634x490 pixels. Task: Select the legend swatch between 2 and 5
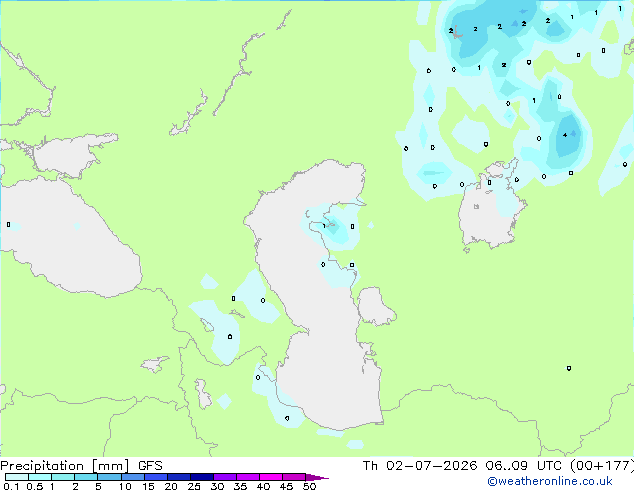(x=86, y=477)
